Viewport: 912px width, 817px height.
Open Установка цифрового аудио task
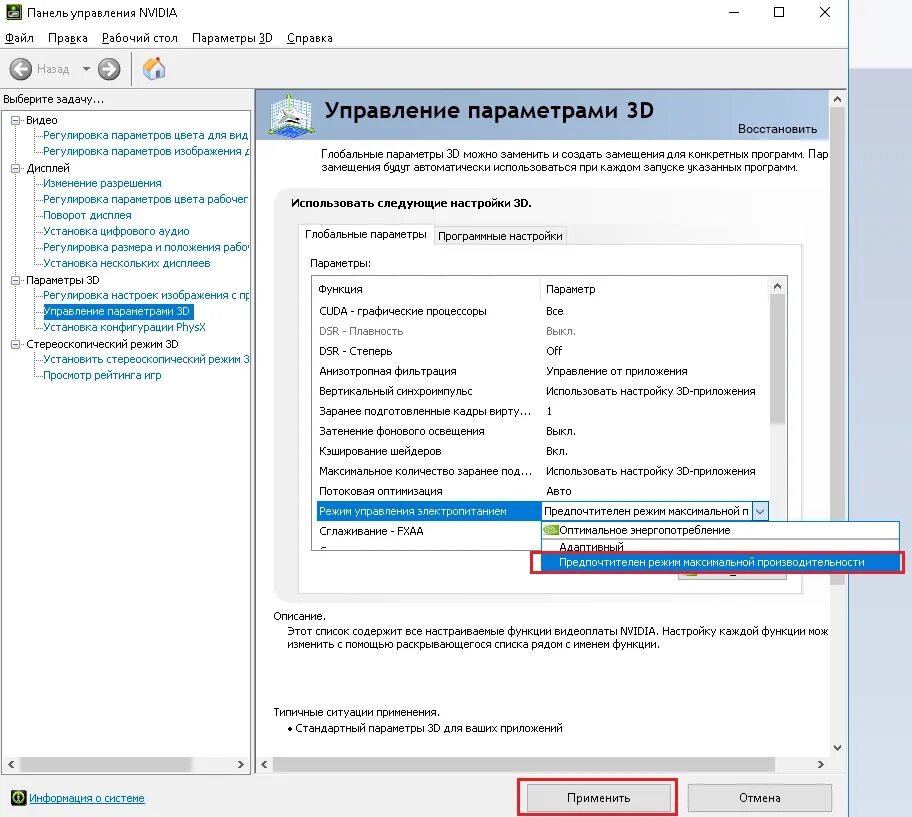(116, 231)
